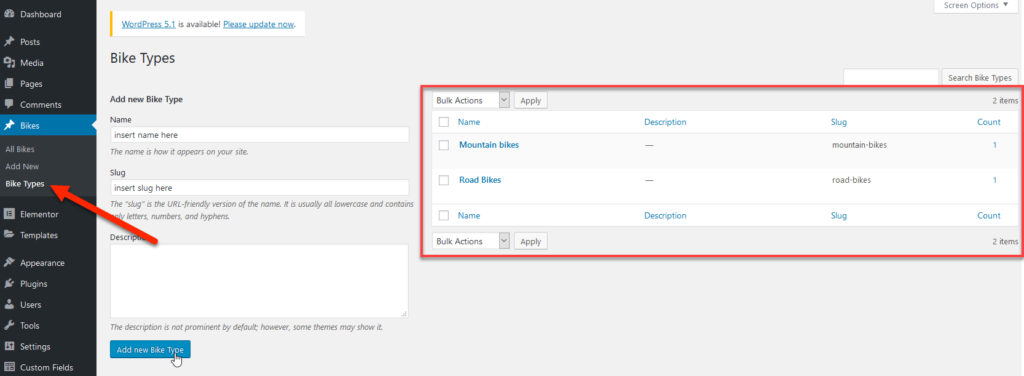Open the top Bulk Actions dropdown
This screenshot has height=376, width=1024.
470,101
